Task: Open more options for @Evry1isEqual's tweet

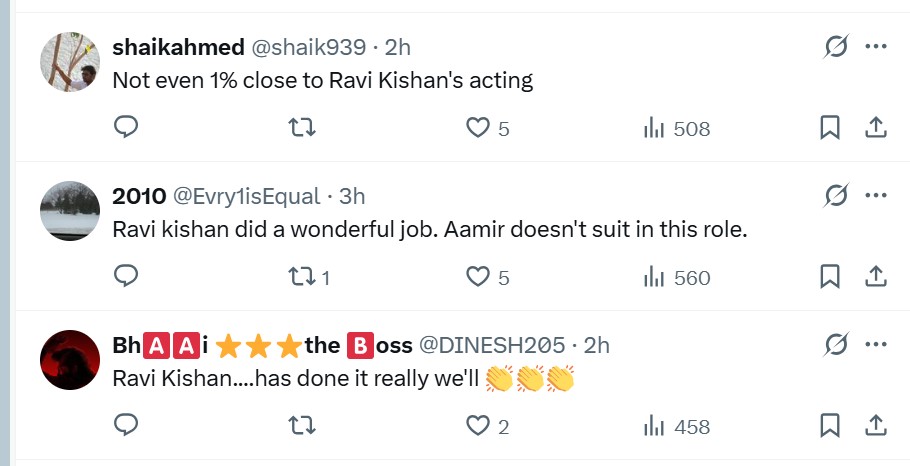Action: pyautogui.click(x=875, y=196)
